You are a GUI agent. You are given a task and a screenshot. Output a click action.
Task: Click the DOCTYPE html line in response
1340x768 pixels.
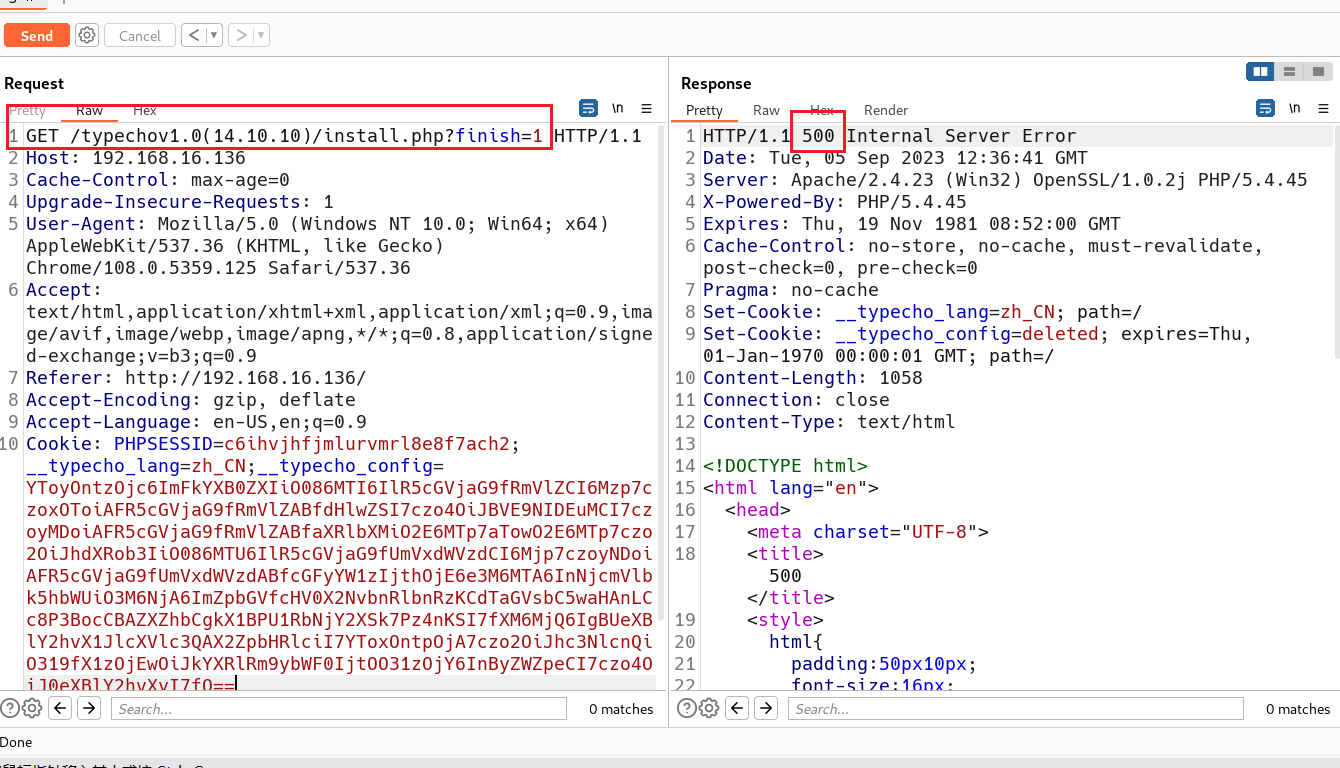pyautogui.click(x=785, y=466)
